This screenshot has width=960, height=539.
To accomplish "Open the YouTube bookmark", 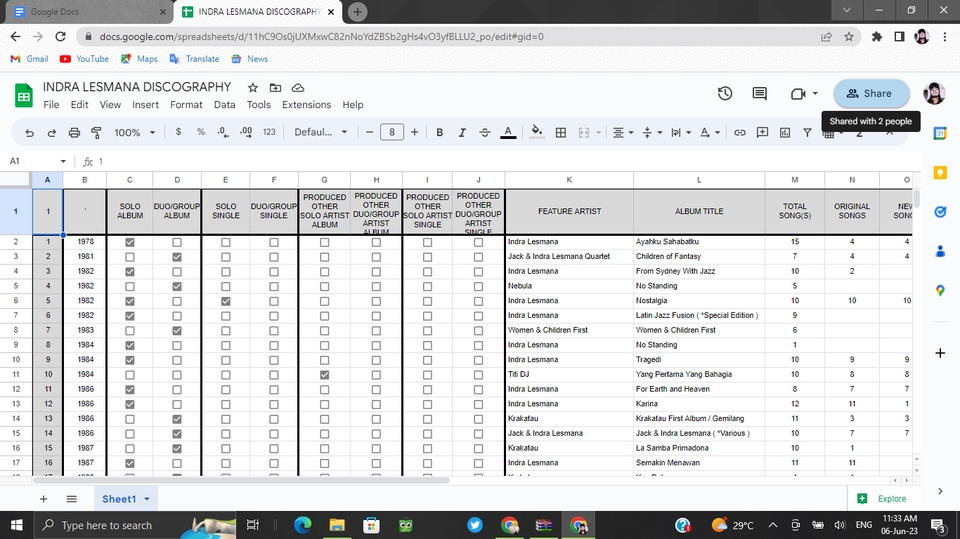I will click(x=84, y=59).
